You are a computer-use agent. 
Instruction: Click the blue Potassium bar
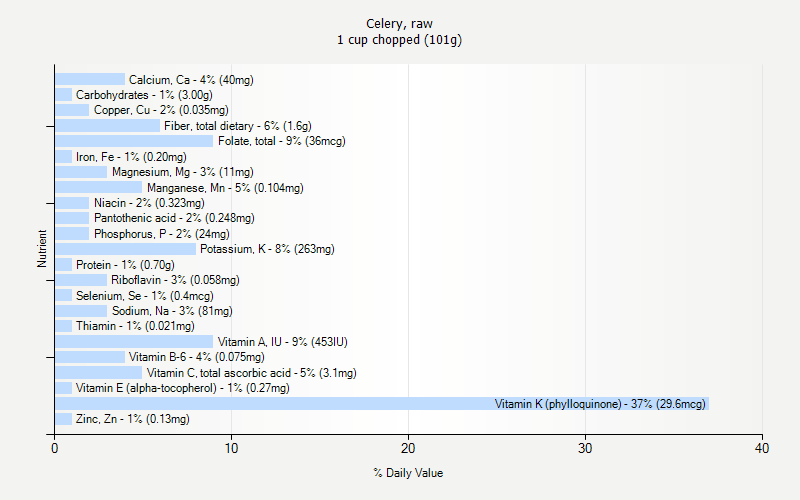click(x=126, y=249)
